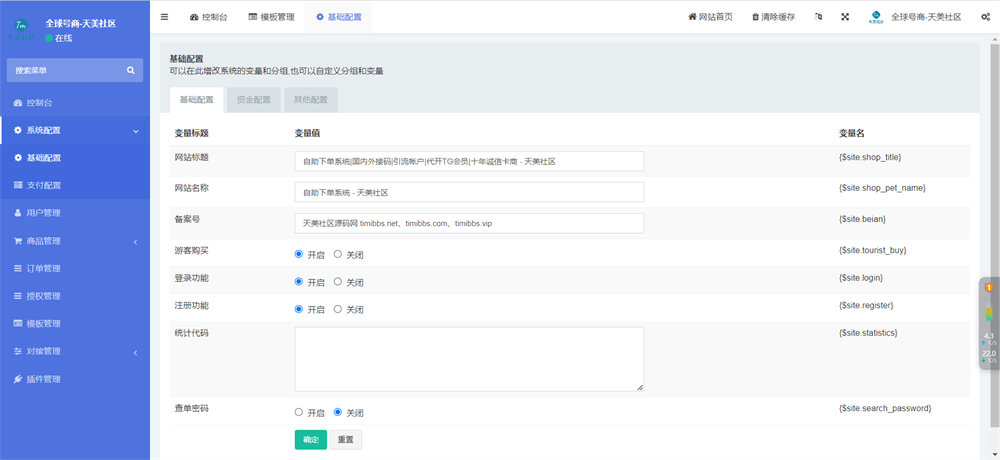Click the 清除缓存 trash icon
1000x460 pixels.
(x=755, y=17)
